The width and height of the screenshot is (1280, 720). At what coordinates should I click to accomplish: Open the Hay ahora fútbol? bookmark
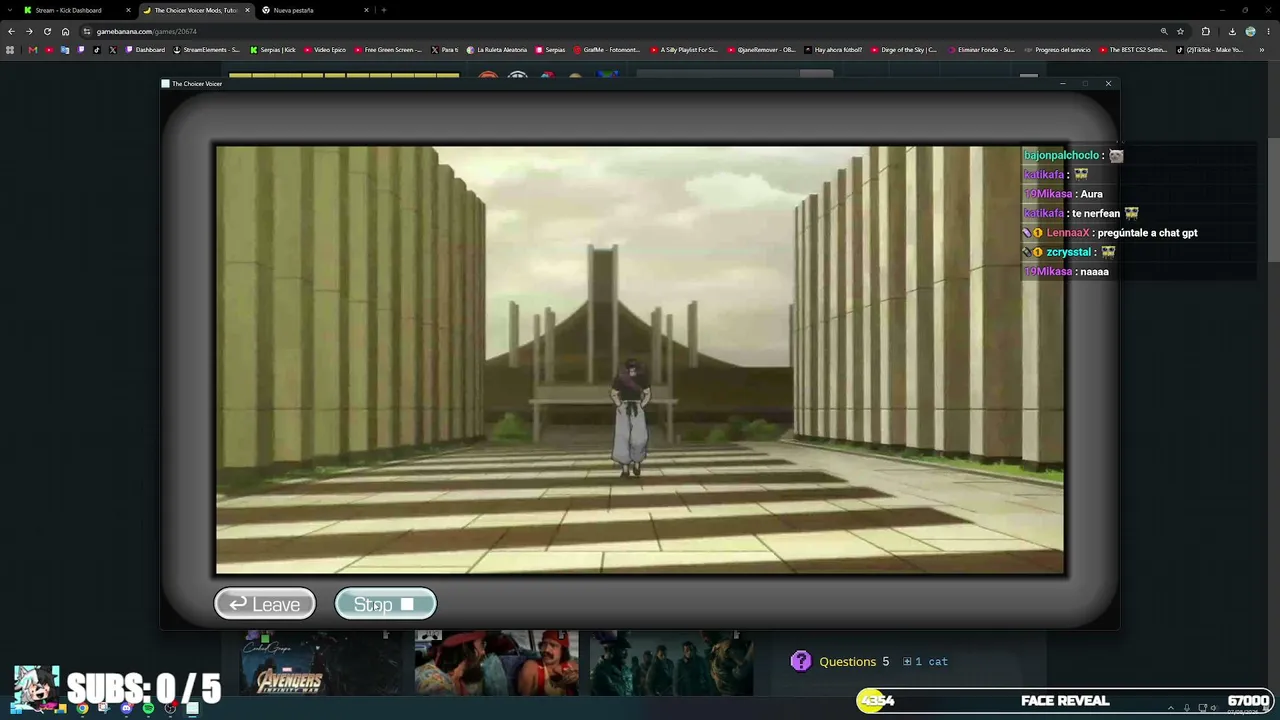click(x=833, y=50)
